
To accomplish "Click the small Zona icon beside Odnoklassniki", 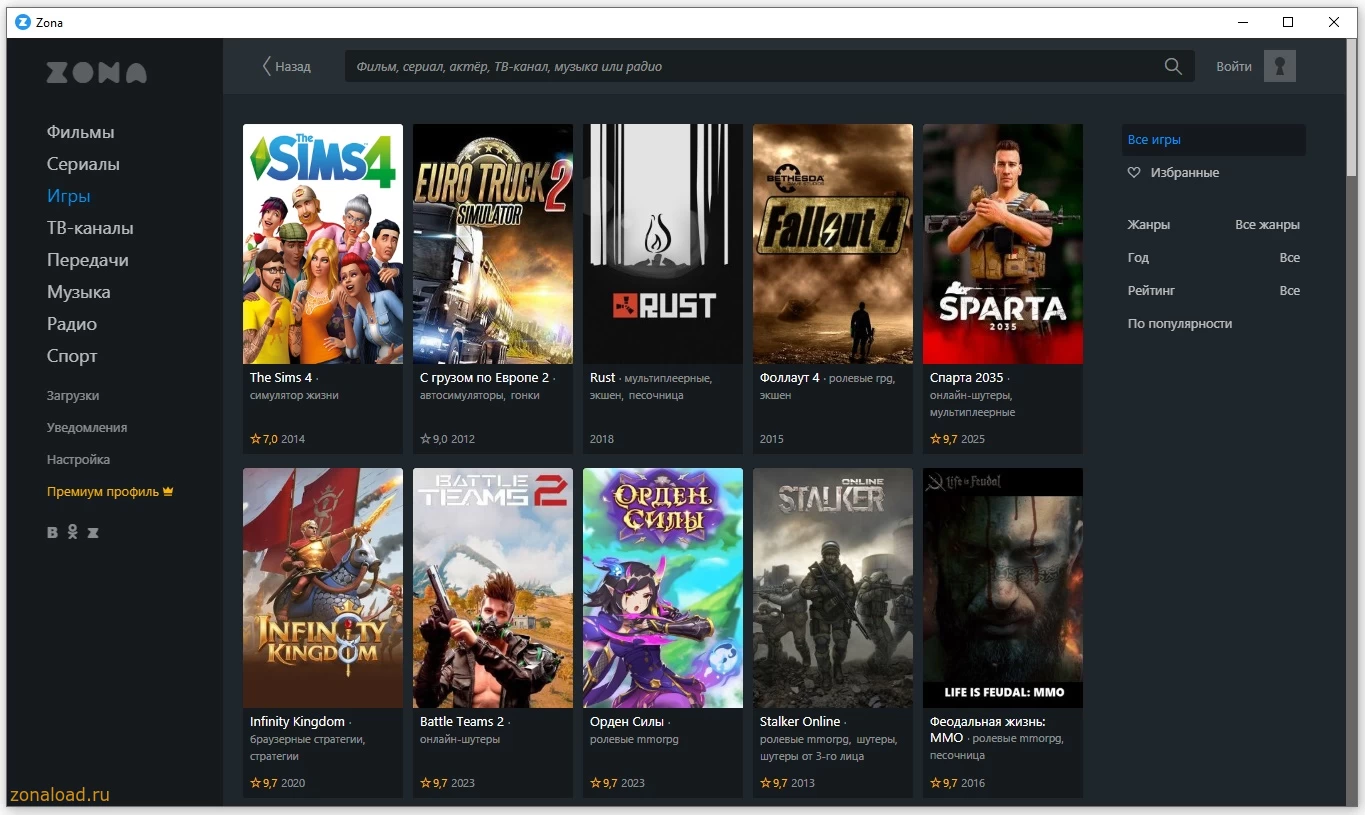I will (x=93, y=533).
